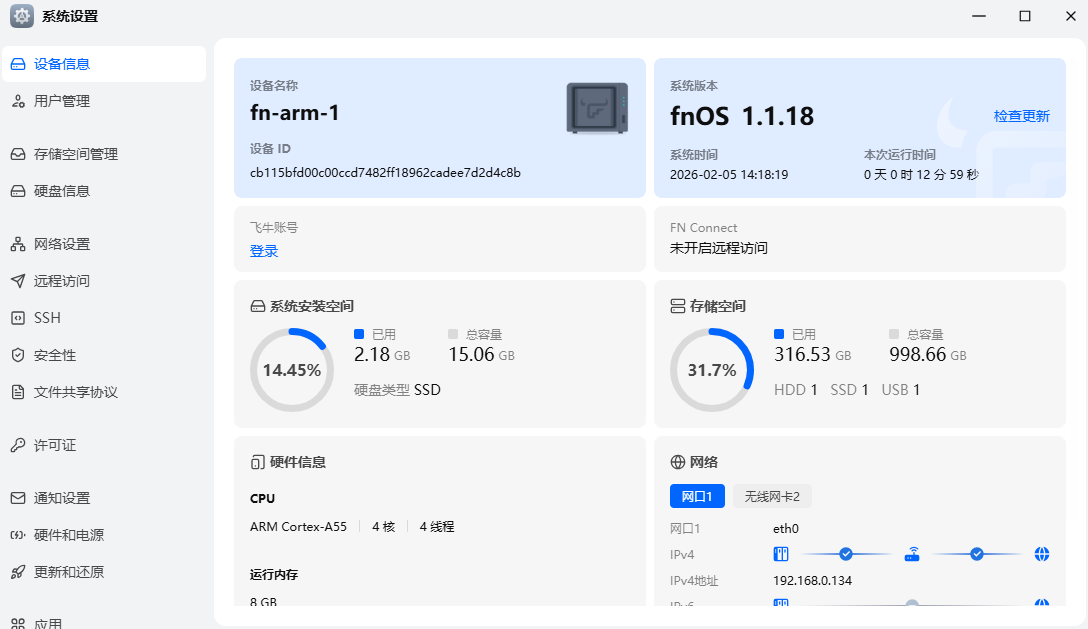Click the 远程访问 paper plane icon
The image size is (1088, 629).
pyautogui.click(x=18, y=280)
